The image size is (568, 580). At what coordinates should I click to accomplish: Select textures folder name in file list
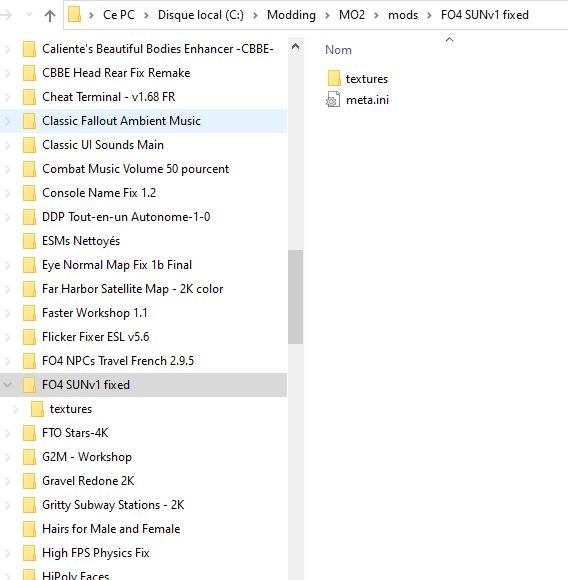click(x=366, y=79)
